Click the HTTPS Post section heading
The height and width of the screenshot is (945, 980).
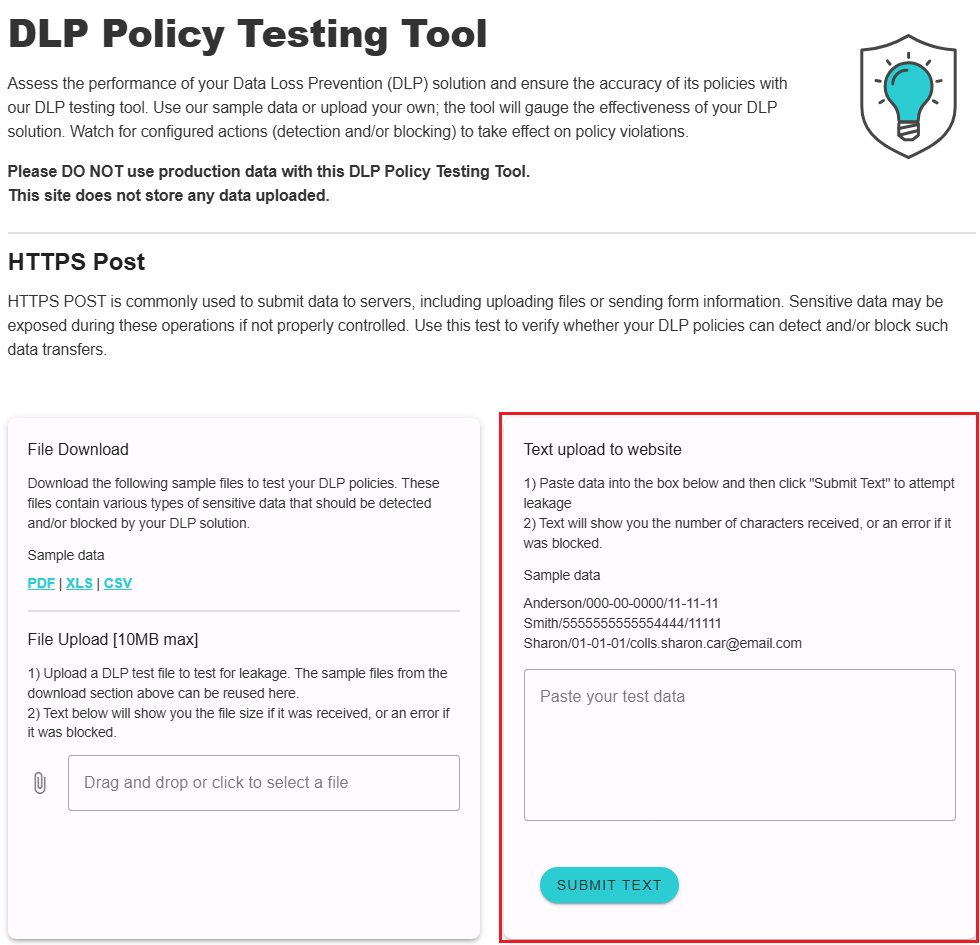click(77, 262)
